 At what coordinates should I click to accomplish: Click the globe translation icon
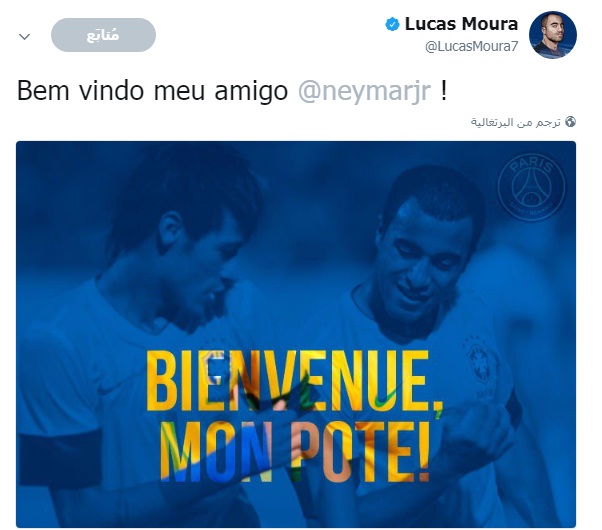(x=571, y=122)
